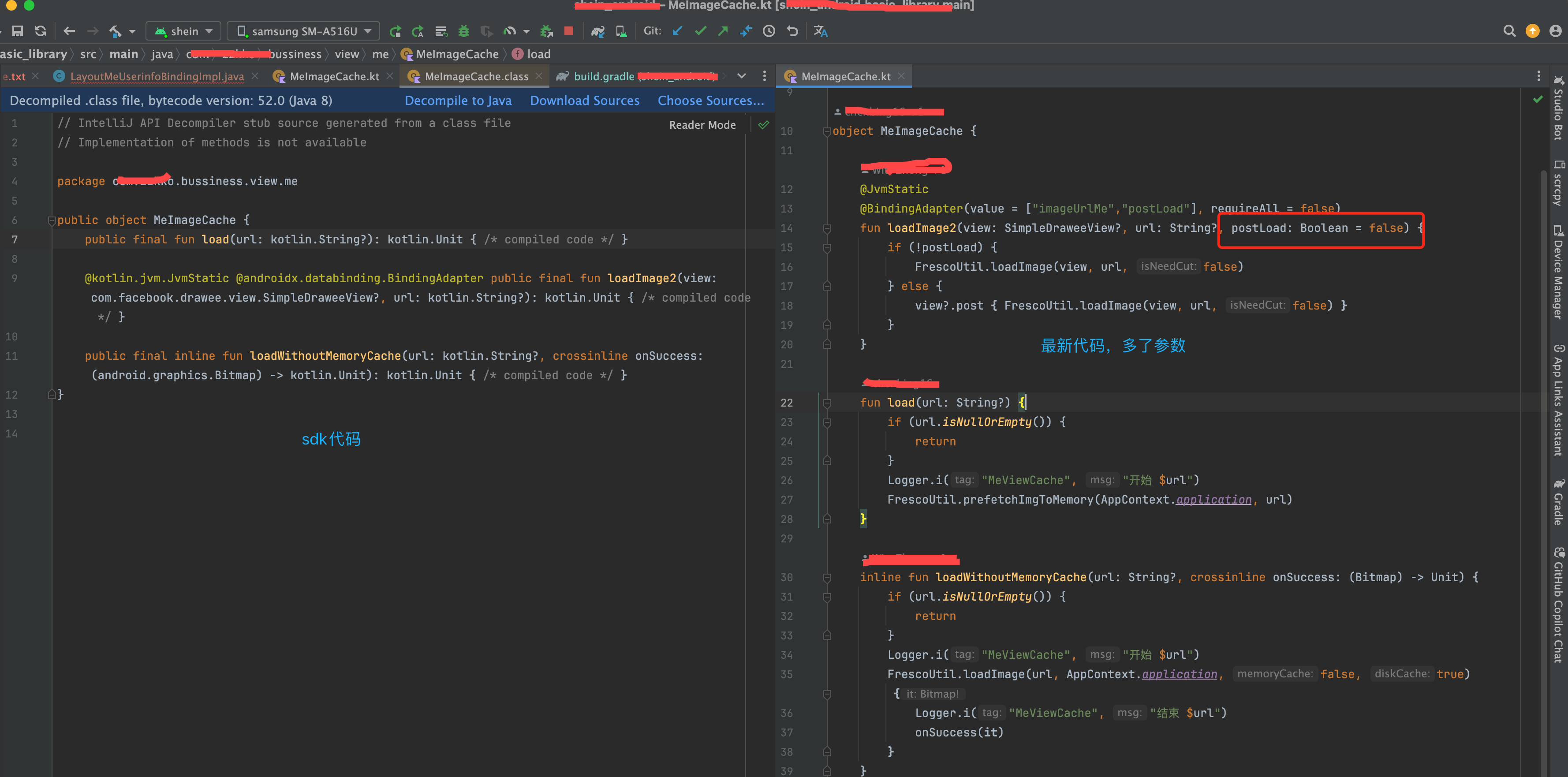Collapse the loadImage2 function fold marker
This screenshot has width=1568, height=777.
point(827,228)
